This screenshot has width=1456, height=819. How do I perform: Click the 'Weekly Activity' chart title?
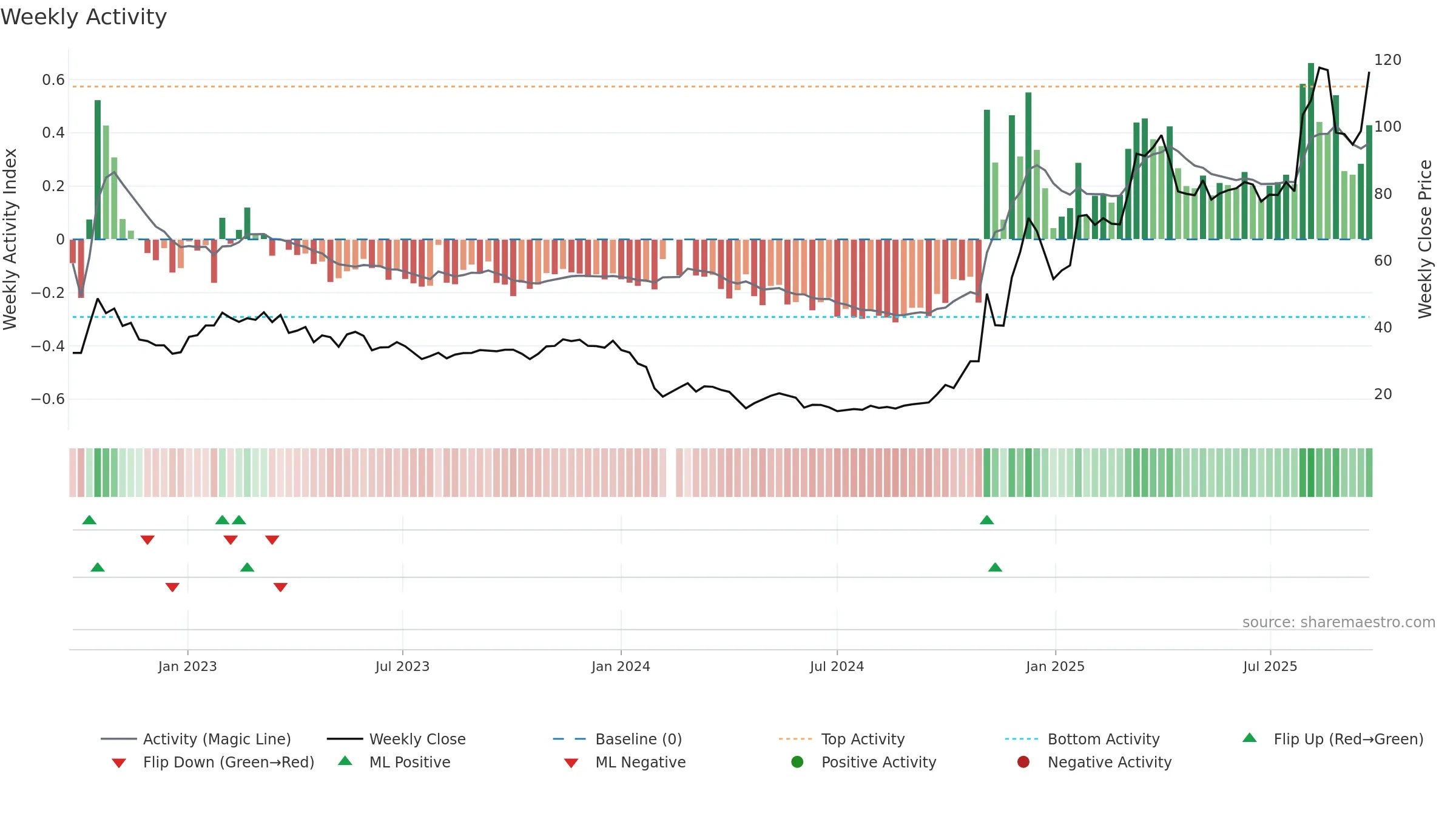84,17
